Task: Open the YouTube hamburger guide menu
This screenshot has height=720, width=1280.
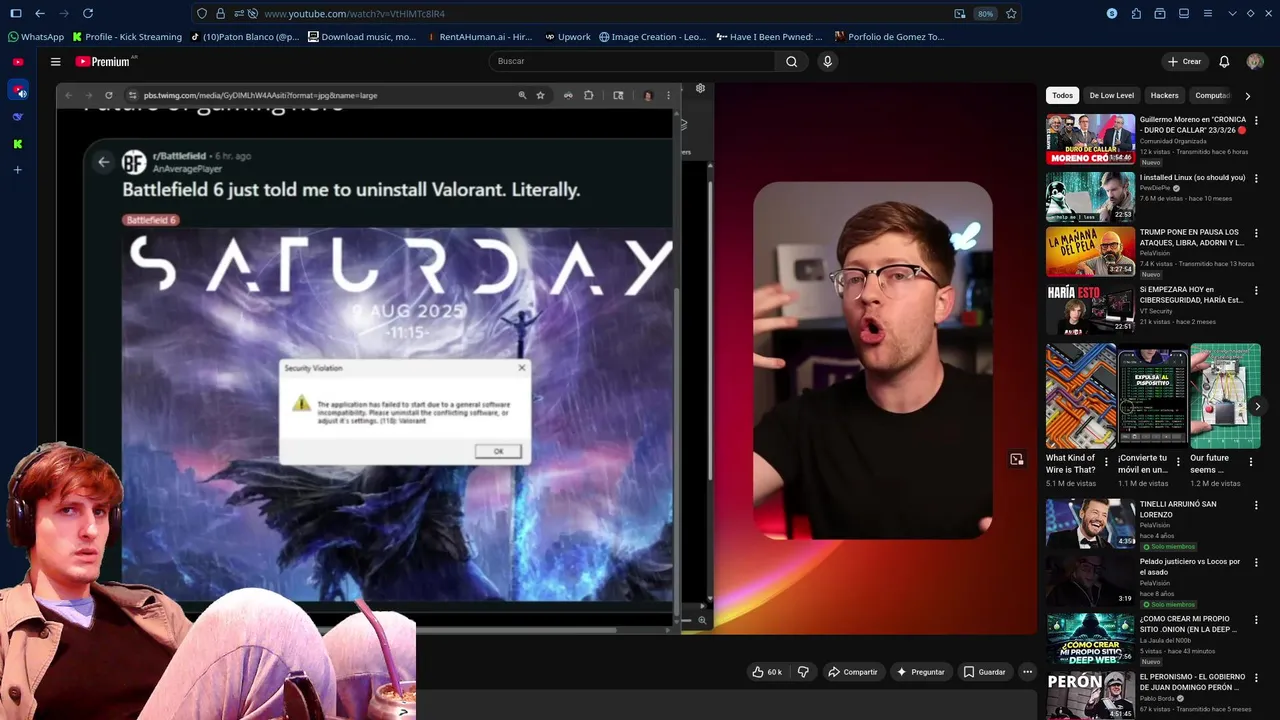Action: (x=56, y=61)
